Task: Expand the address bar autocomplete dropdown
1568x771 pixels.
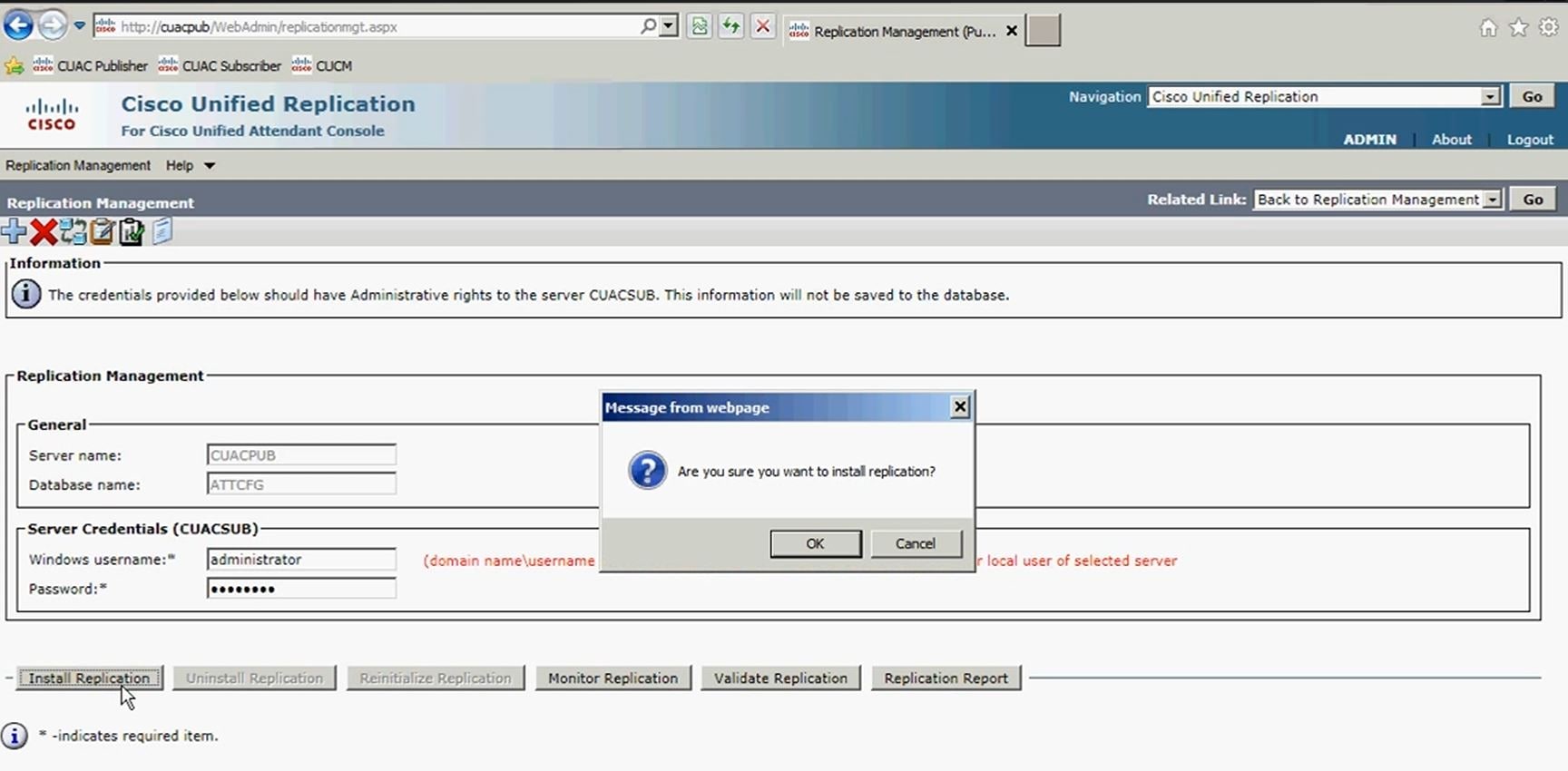Action: pyautogui.click(x=669, y=26)
